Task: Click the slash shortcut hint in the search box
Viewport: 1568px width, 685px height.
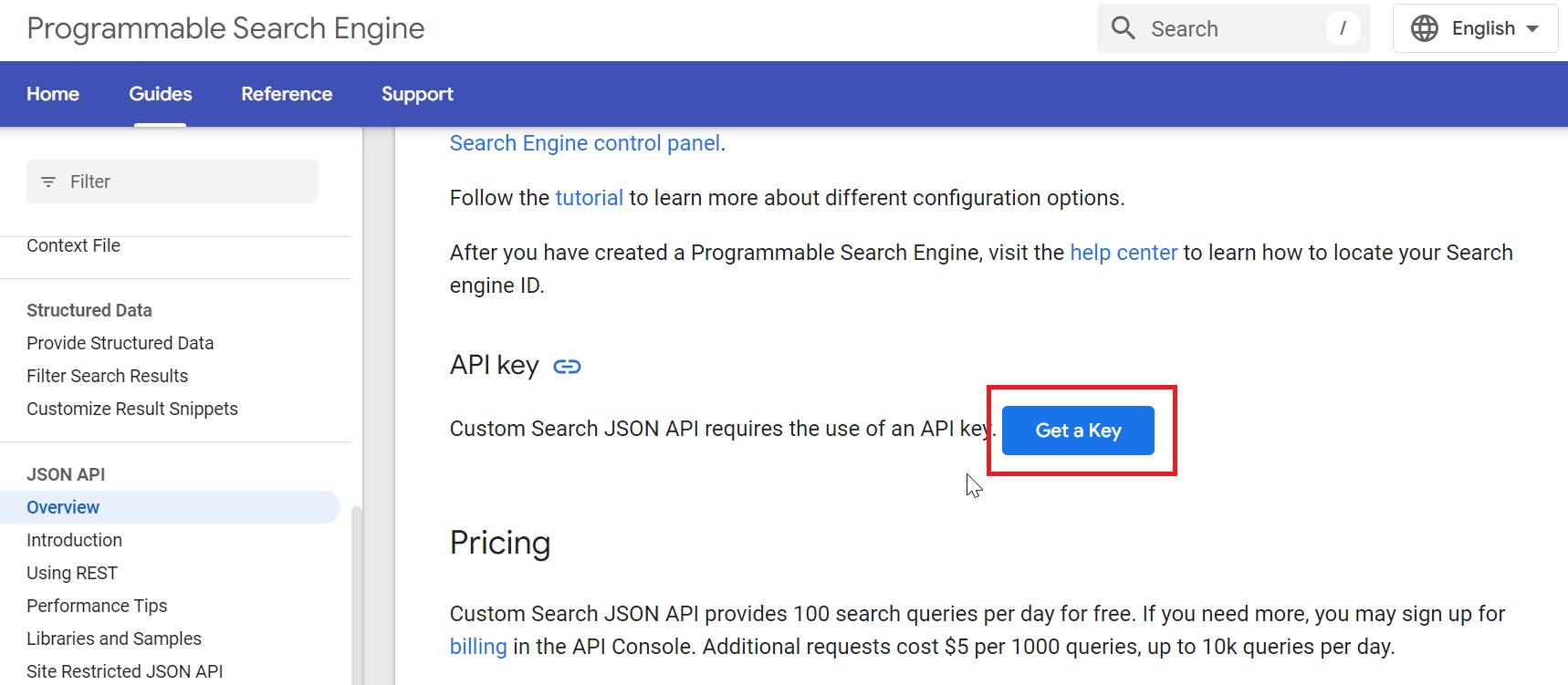Action: [x=1343, y=28]
